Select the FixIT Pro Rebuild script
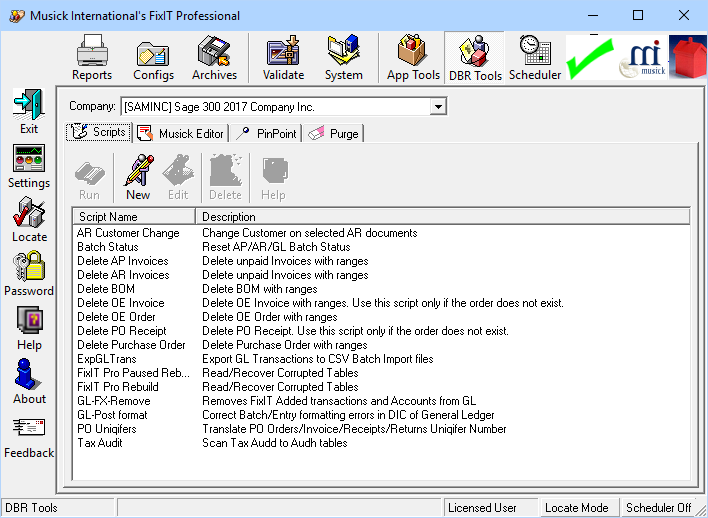The width and height of the screenshot is (708, 518). click(118, 387)
